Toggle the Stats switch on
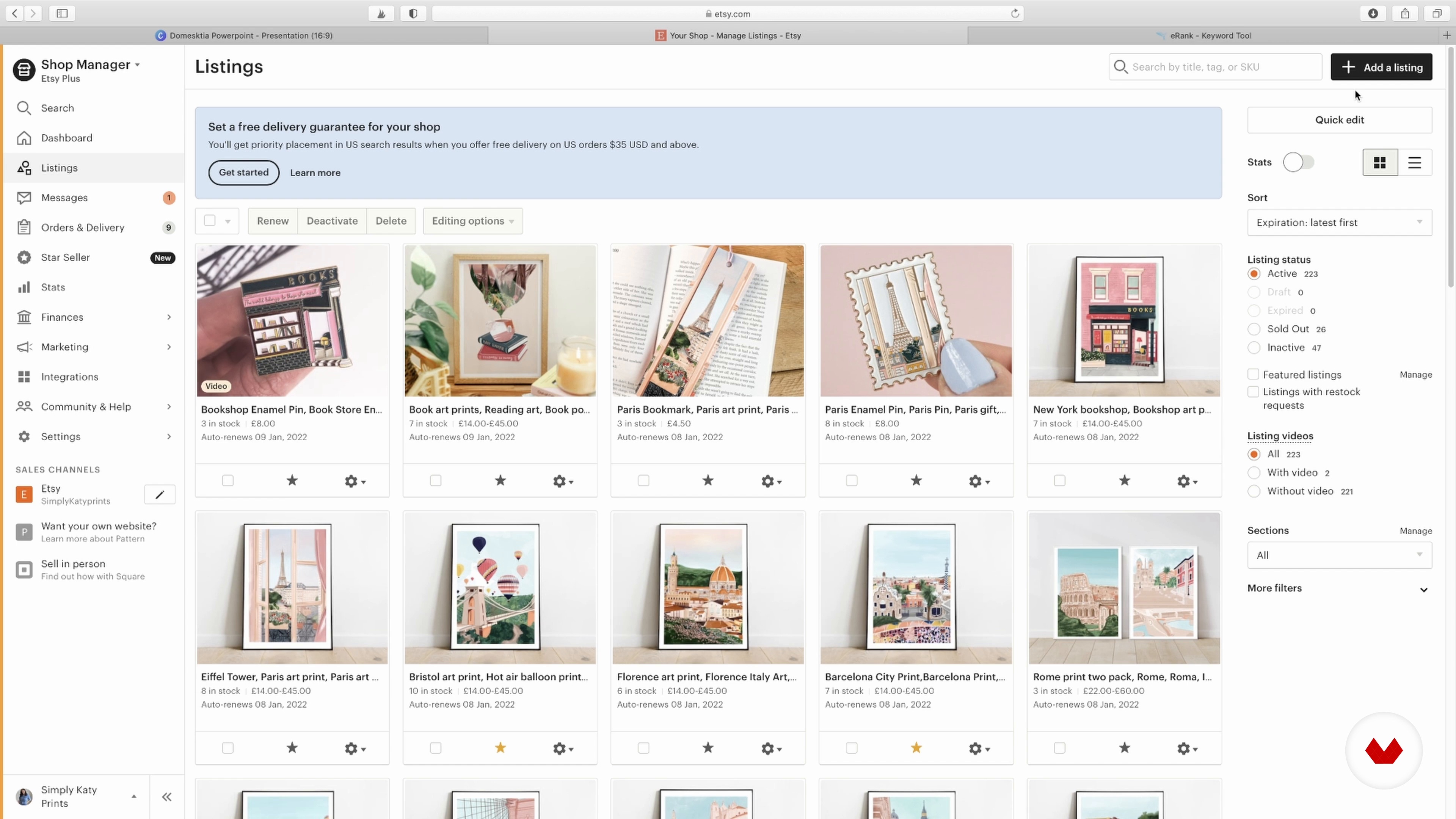Viewport: 1456px width, 819px height. point(1298,162)
